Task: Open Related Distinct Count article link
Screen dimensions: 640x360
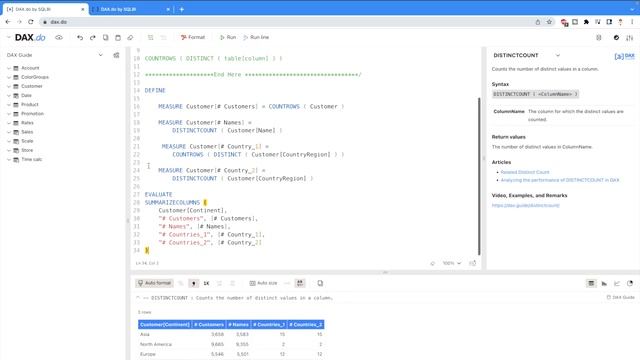Action: click(525, 172)
